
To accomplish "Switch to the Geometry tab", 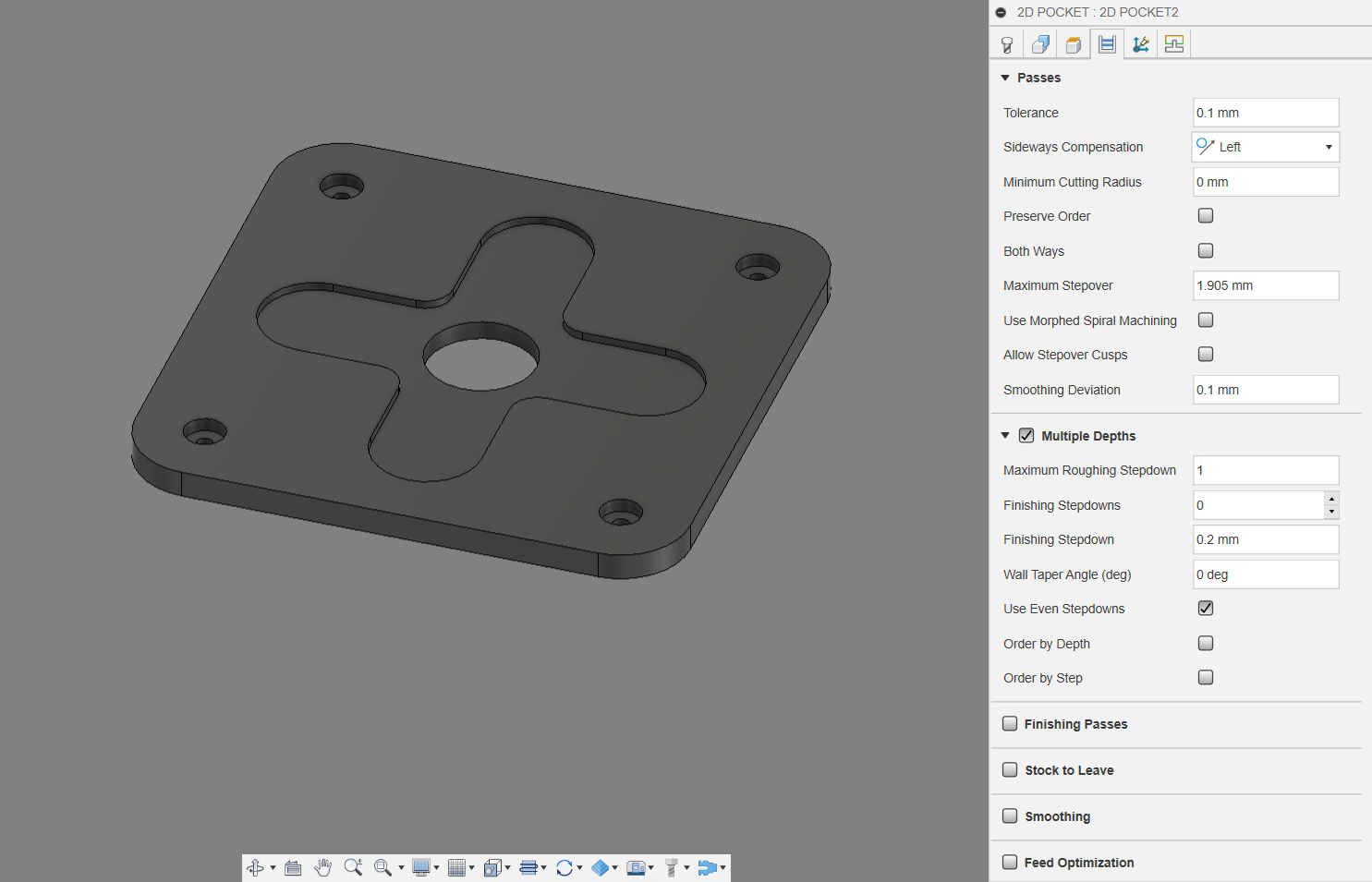I will (1040, 44).
